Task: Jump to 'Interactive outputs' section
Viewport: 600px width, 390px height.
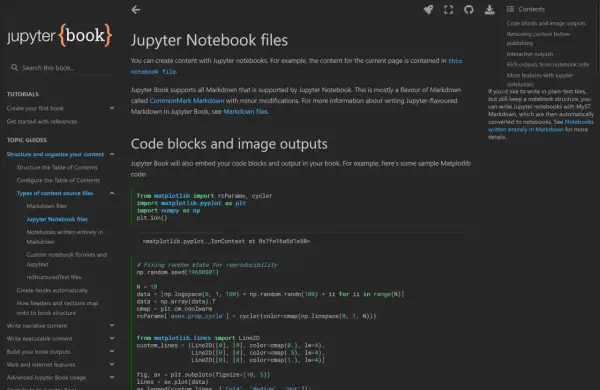Action: pos(530,54)
